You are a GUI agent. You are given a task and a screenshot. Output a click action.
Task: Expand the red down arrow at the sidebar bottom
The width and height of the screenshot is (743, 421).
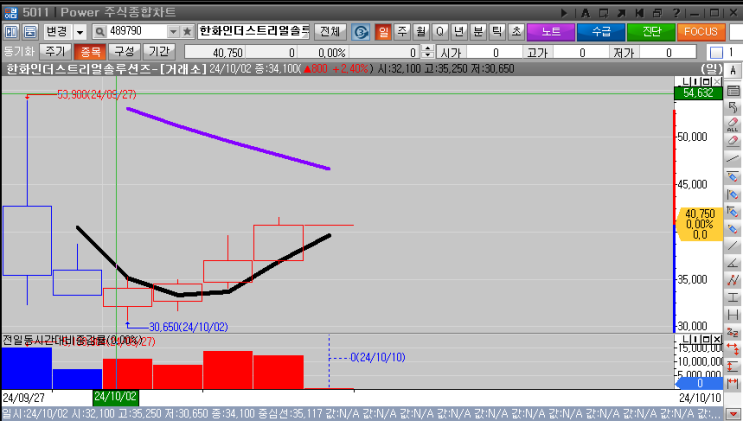tap(733, 414)
